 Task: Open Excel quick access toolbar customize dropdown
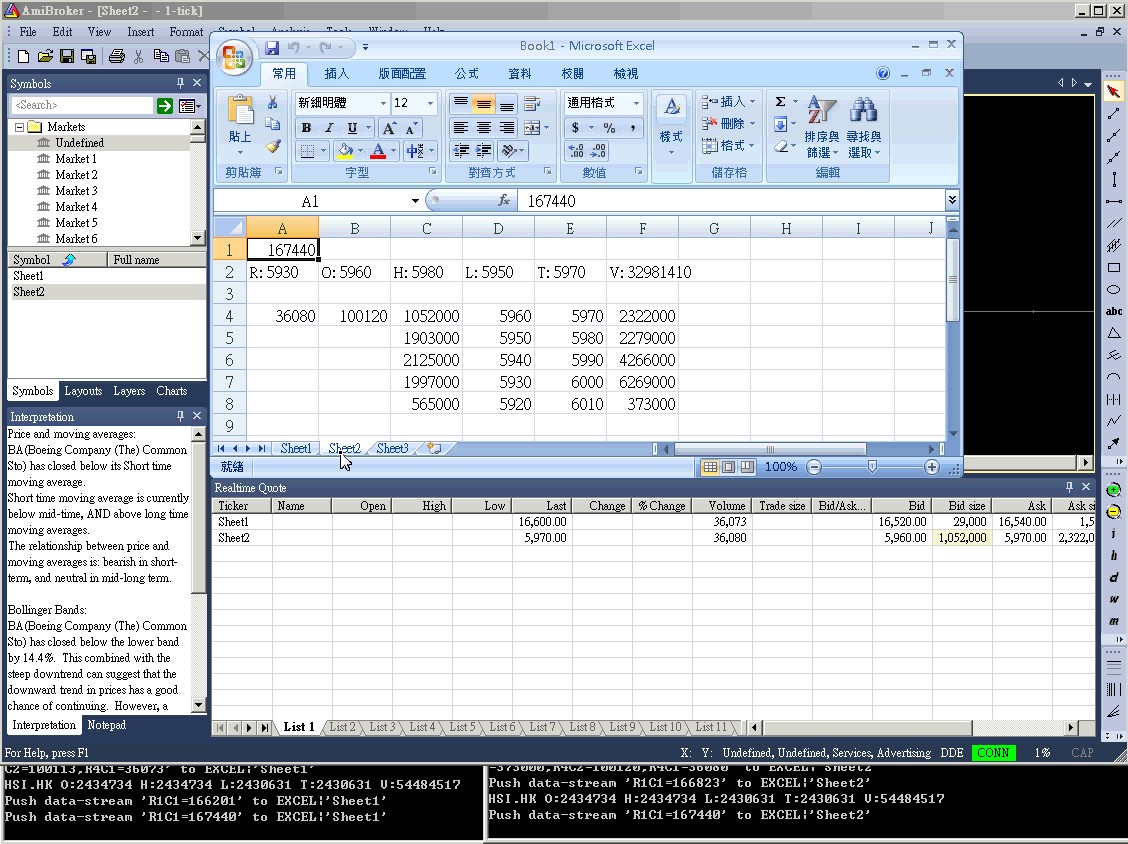click(365, 47)
